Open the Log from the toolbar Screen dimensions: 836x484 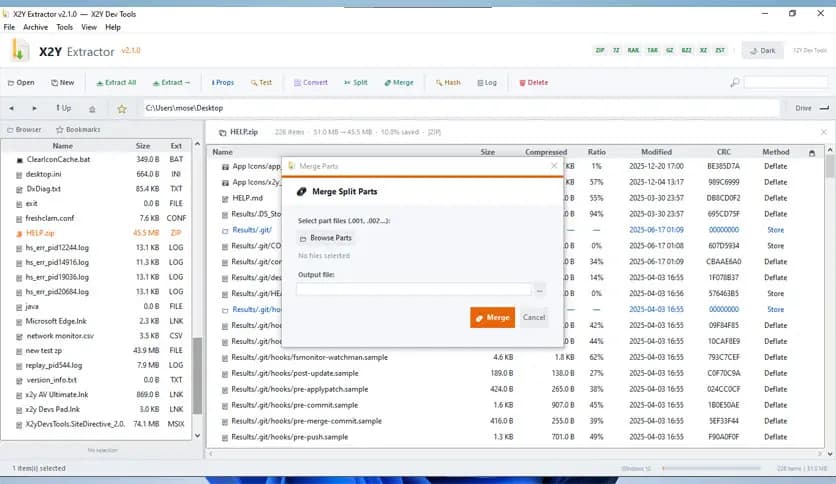click(x=487, y=83)
